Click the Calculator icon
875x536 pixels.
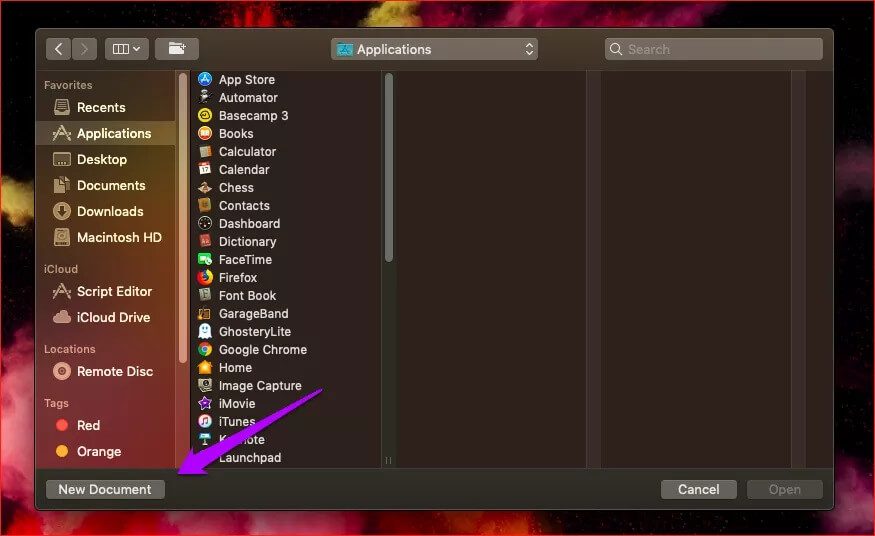point(205,151)
